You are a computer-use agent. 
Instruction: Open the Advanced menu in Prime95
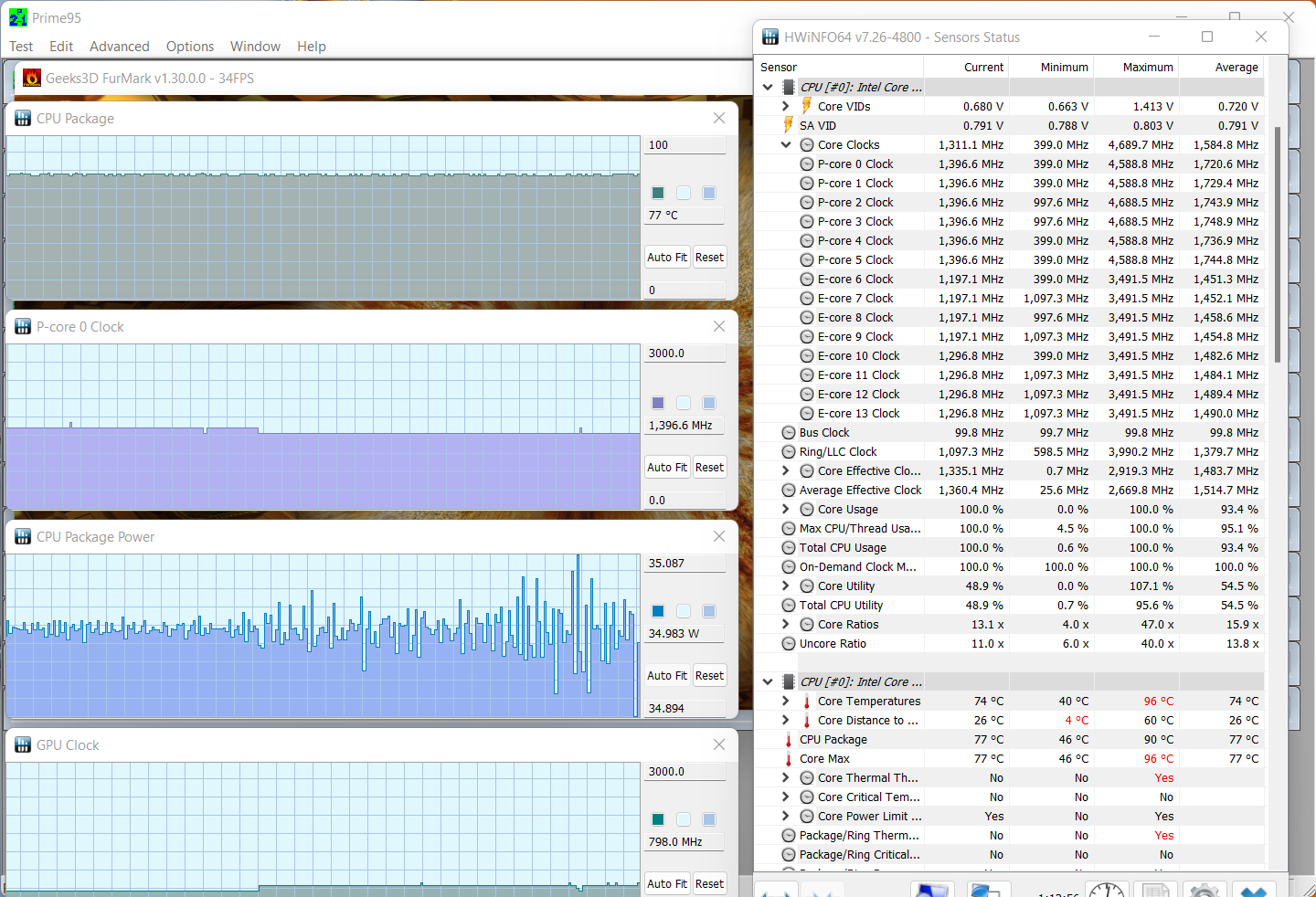(x=120, y=47)
